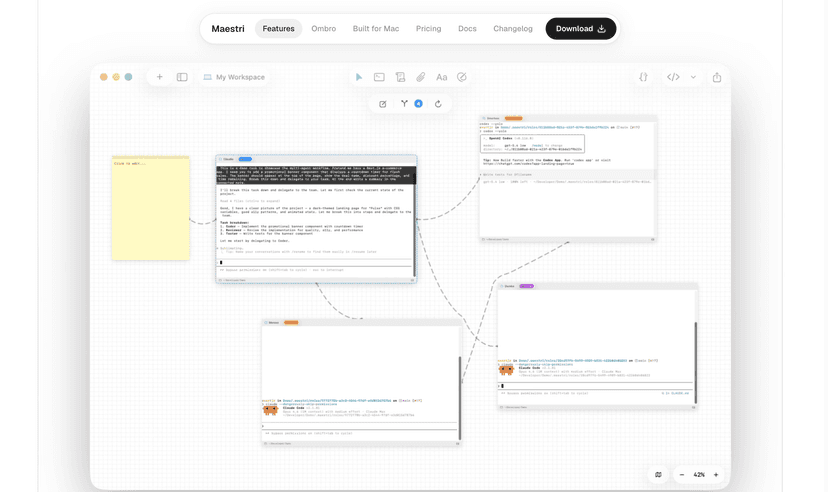
Task: Select the pointer arrow tool
Action: (x=359, y=77)
